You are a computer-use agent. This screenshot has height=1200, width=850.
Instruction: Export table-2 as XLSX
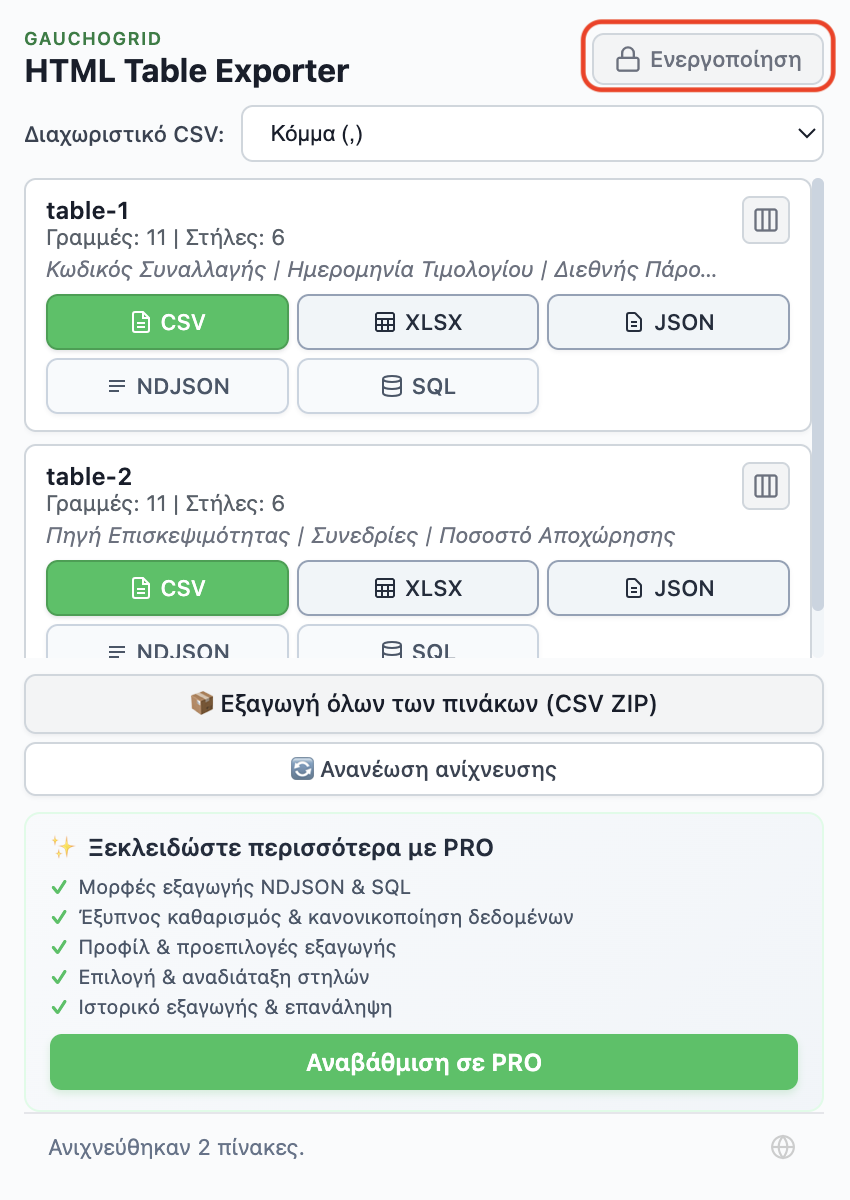(418, 588)
